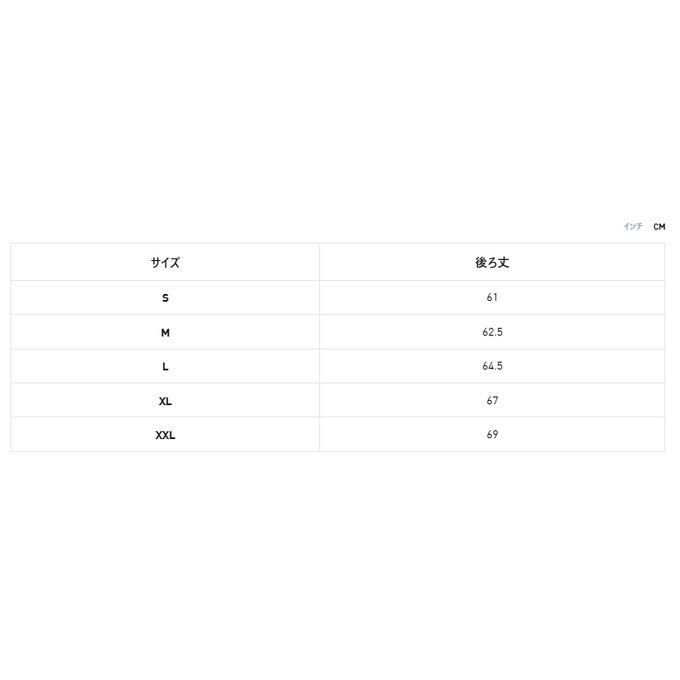Click the 後ろ丈 column header

pyautogui.click(x=492, y=263)
